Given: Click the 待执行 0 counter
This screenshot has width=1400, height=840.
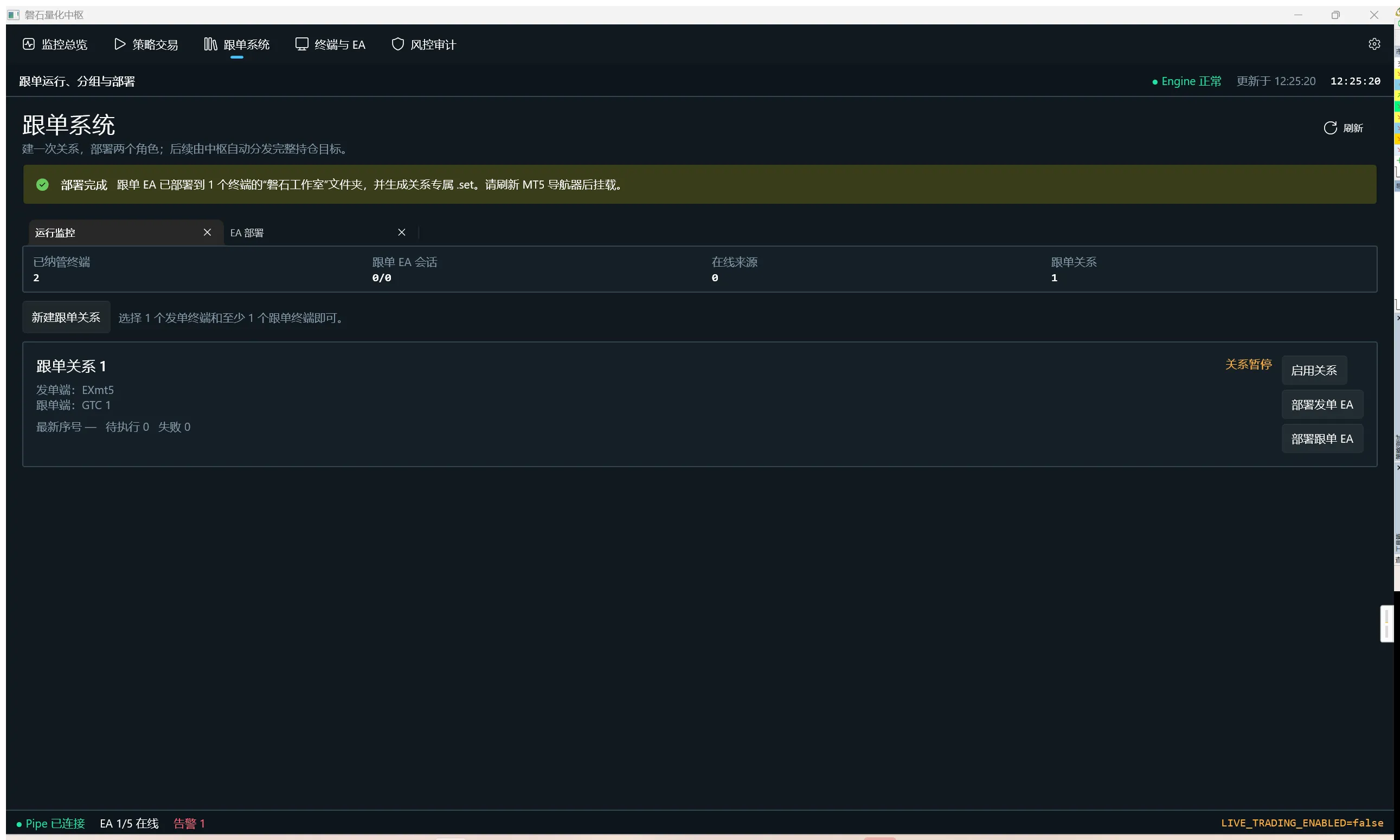Looking at the screenshot, I should point(127,427).
